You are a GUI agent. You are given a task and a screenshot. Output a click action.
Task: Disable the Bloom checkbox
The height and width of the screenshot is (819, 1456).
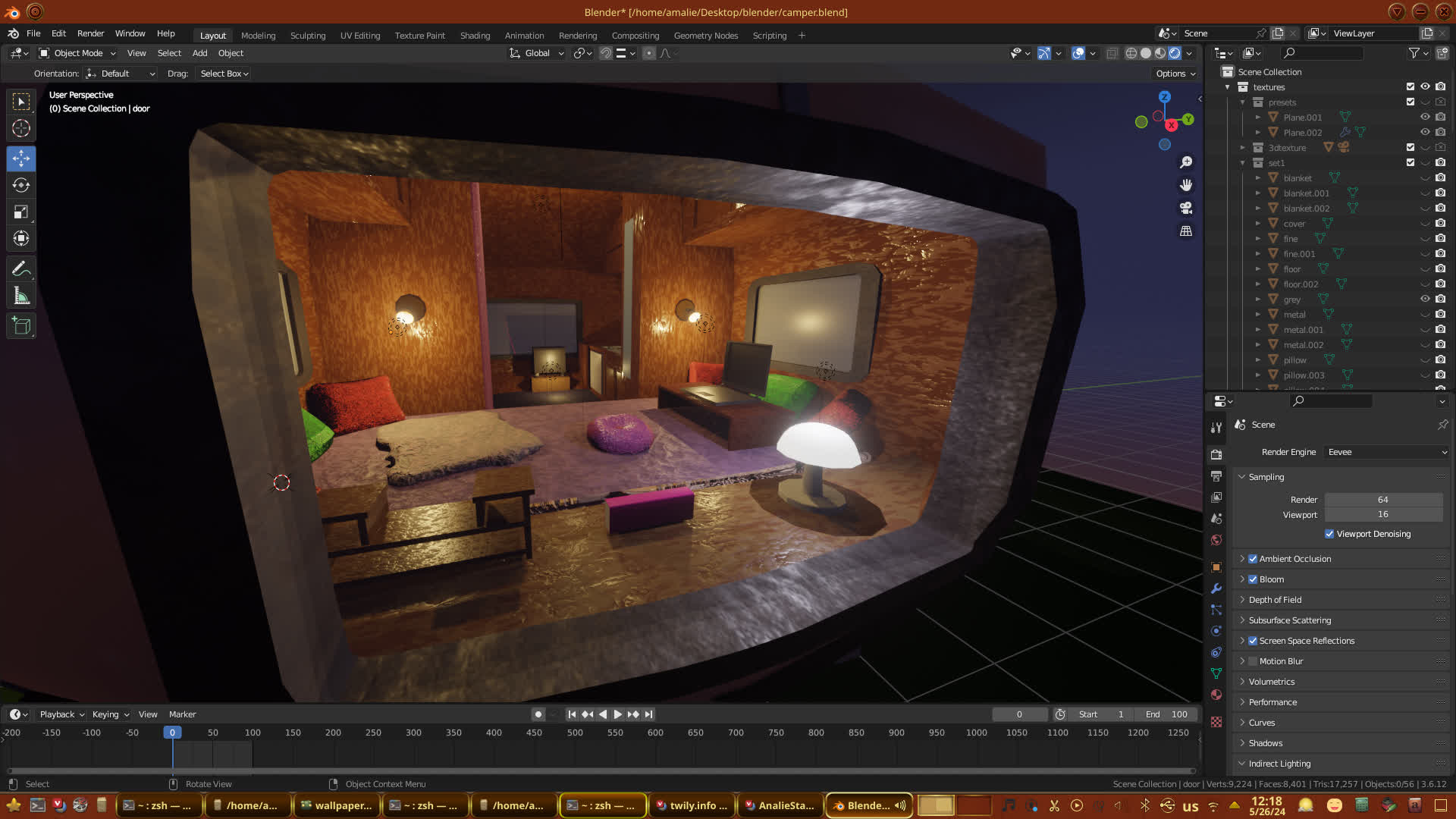click(1253, 579)
